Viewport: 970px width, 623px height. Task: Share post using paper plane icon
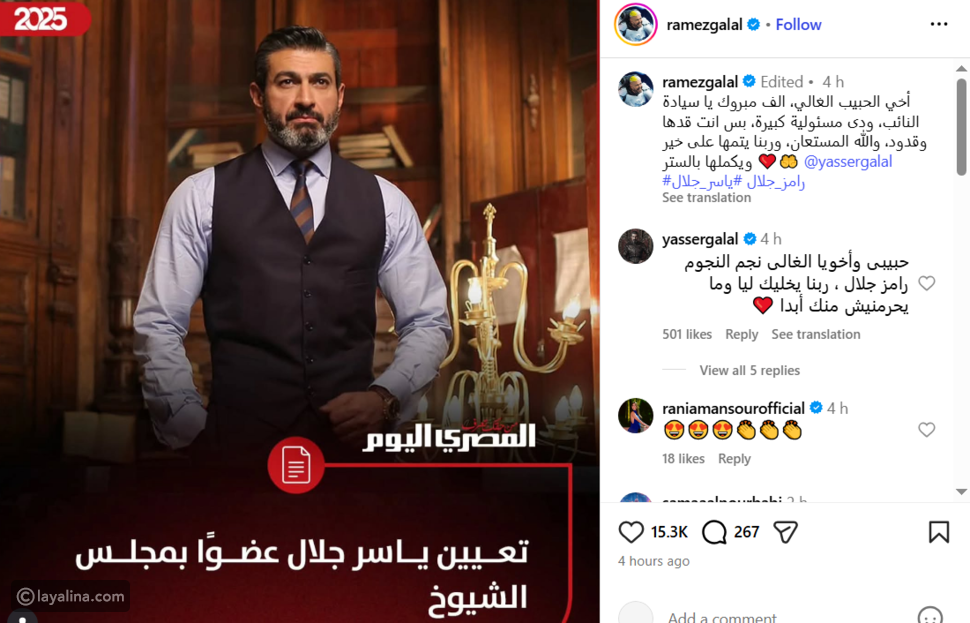tap(786, 532)
